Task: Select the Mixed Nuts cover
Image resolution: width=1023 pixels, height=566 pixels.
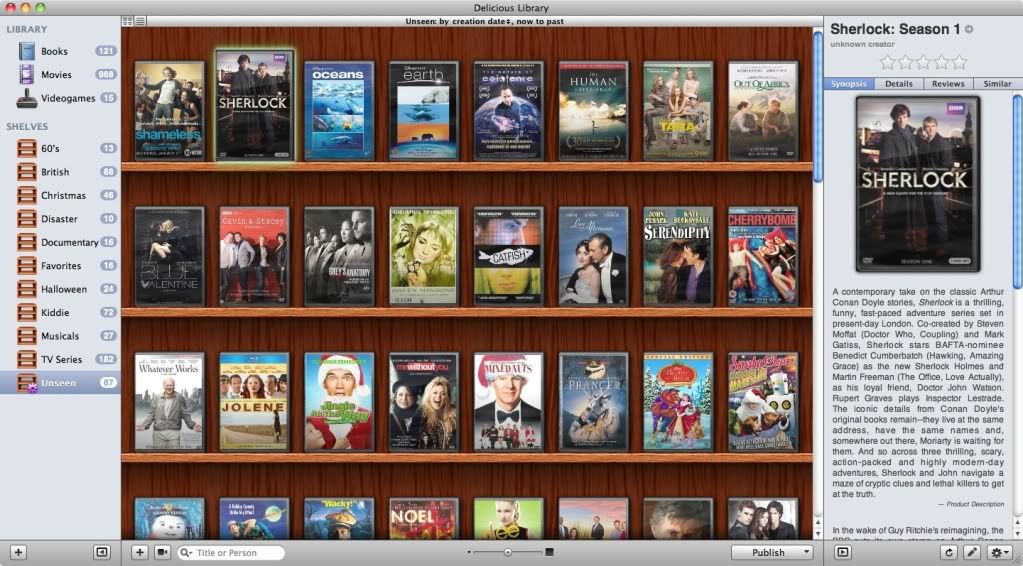Action: (508, 402)
